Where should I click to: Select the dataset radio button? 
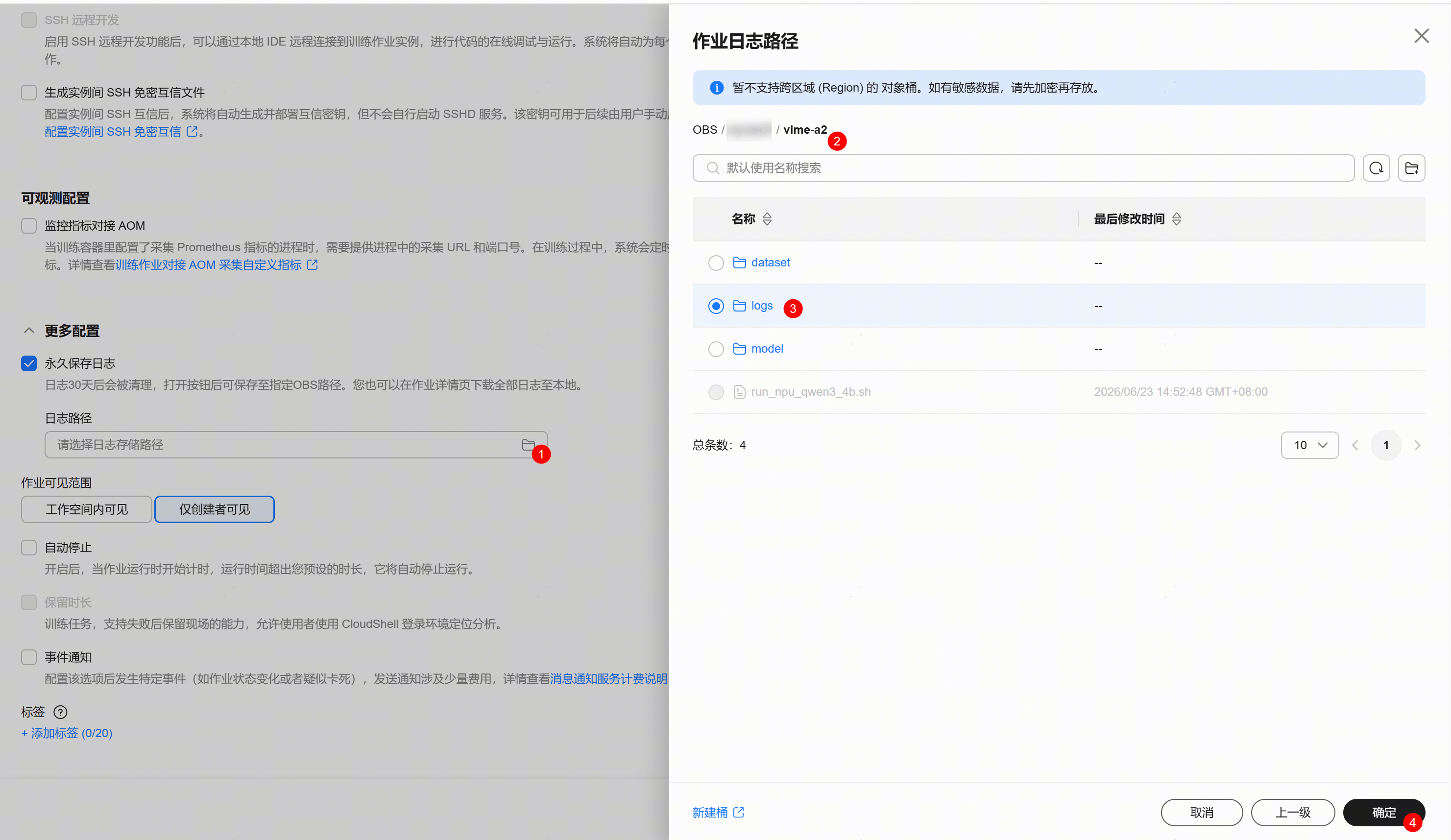click(716, 263)
